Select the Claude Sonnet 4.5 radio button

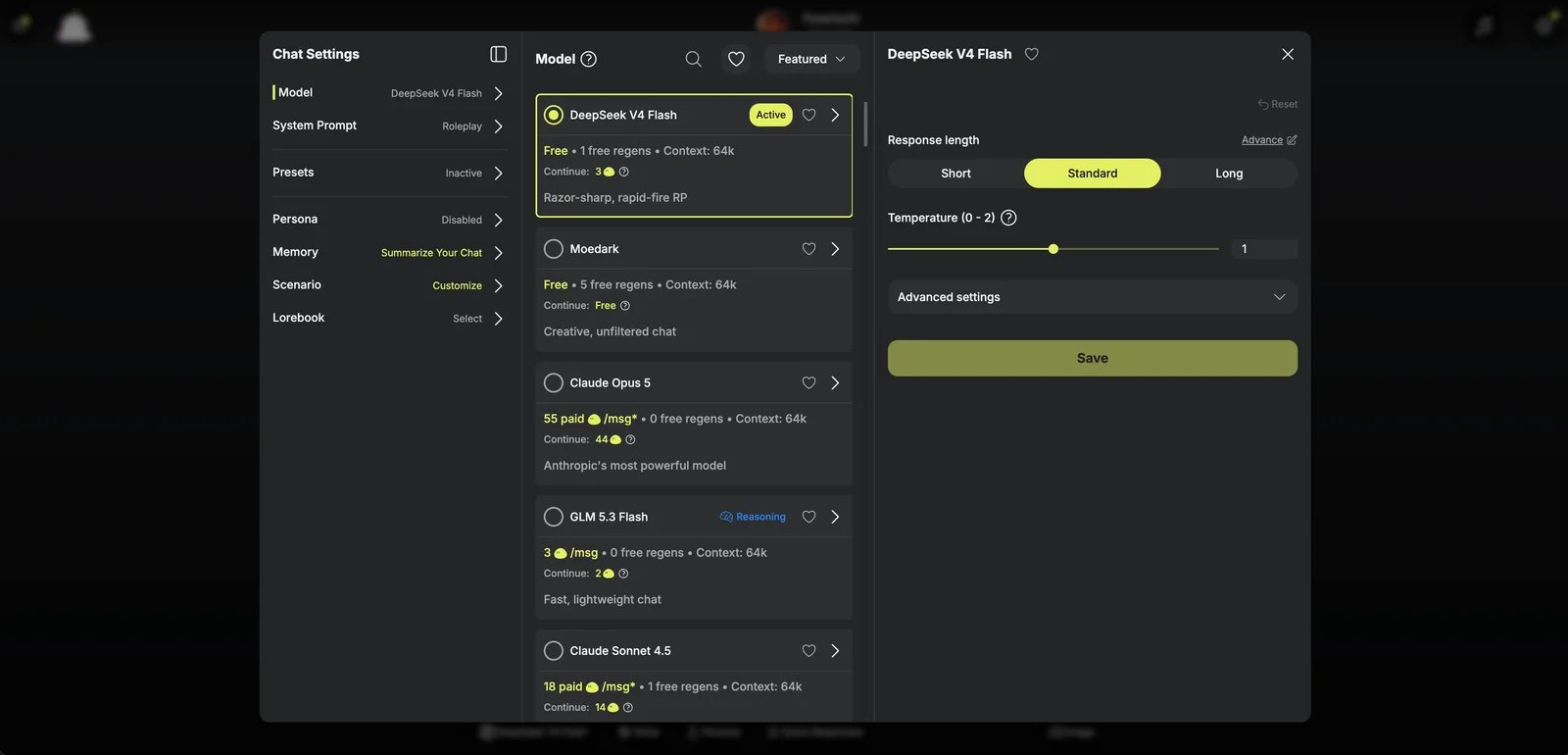point(554,651)
